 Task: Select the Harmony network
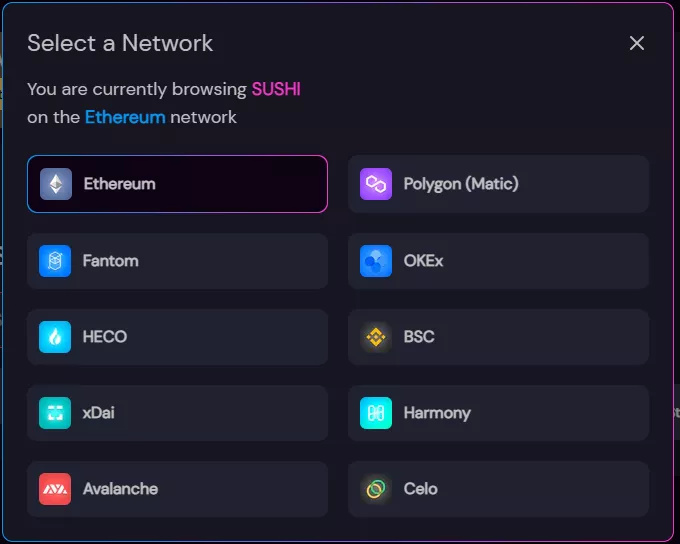point(498,413)
